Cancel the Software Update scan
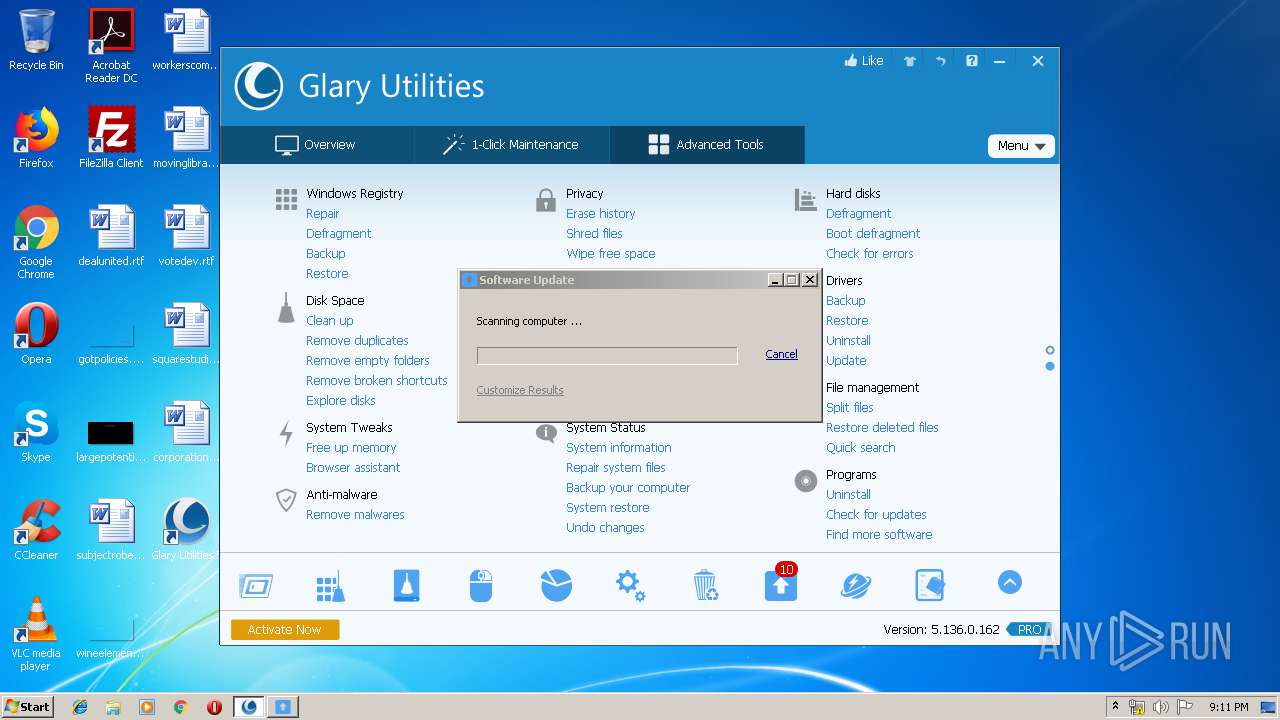 click(x=781, y=354)
